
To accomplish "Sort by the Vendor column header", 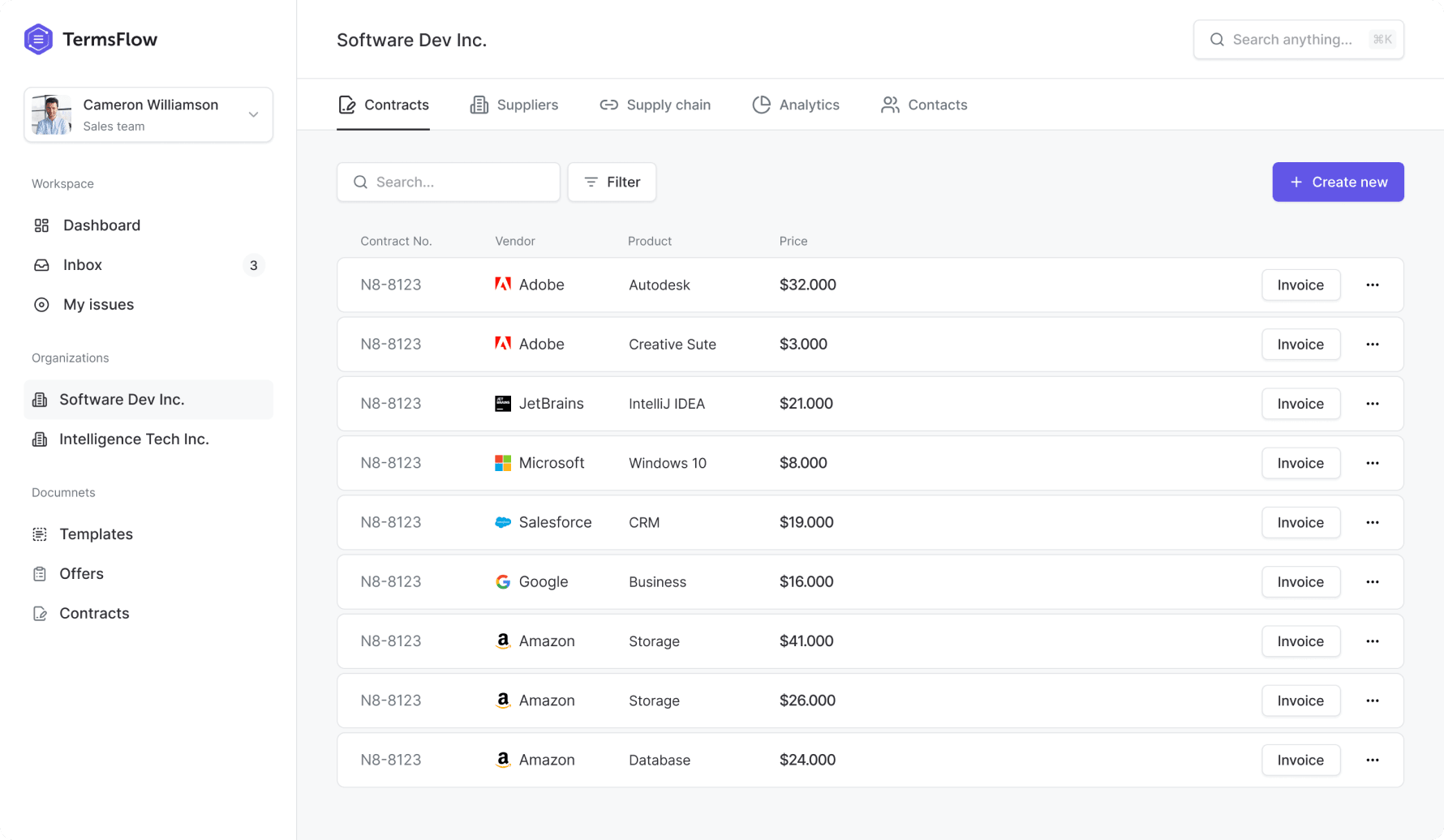I will click(515, 242).
